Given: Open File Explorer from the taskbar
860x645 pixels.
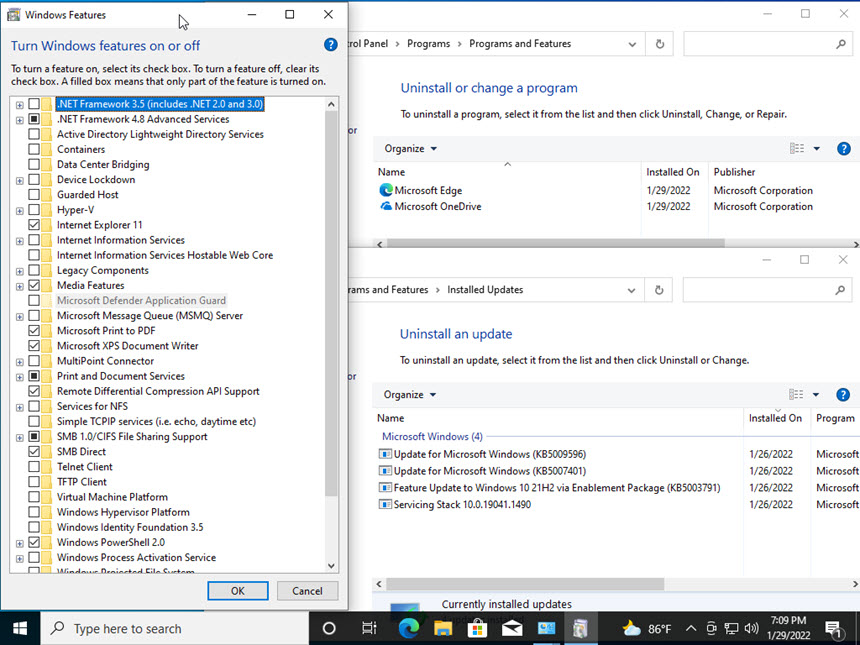Looking at the screenshot, I should point(443,629).
